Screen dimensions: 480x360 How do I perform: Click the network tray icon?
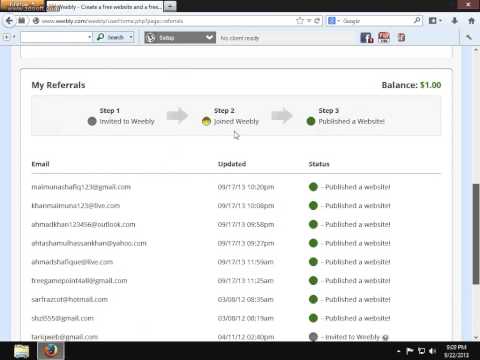tap(421, 351)
